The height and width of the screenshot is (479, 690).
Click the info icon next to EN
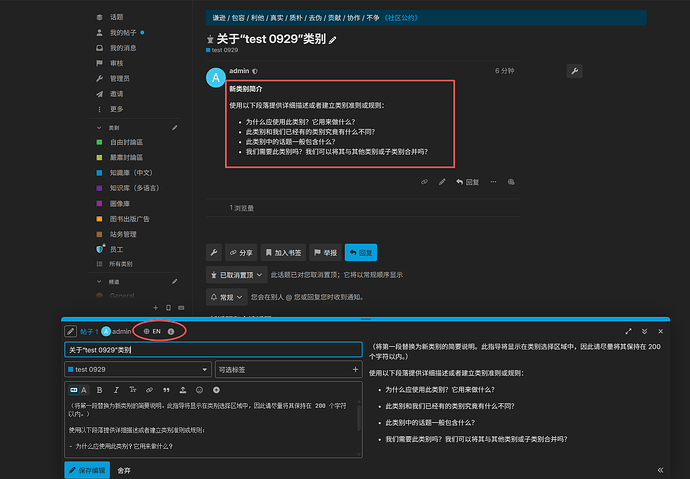(171, 332)
